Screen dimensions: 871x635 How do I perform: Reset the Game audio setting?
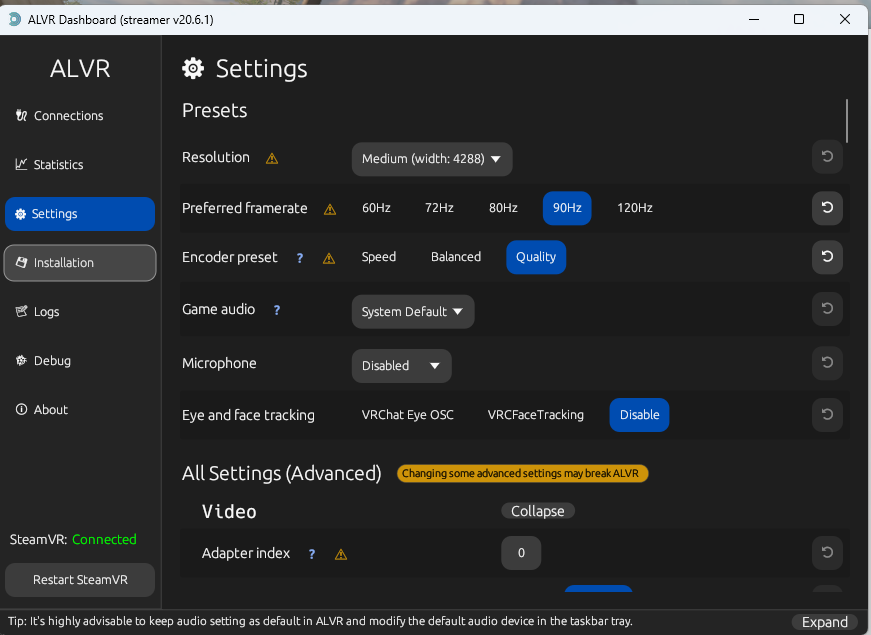[x=827, y=309]
